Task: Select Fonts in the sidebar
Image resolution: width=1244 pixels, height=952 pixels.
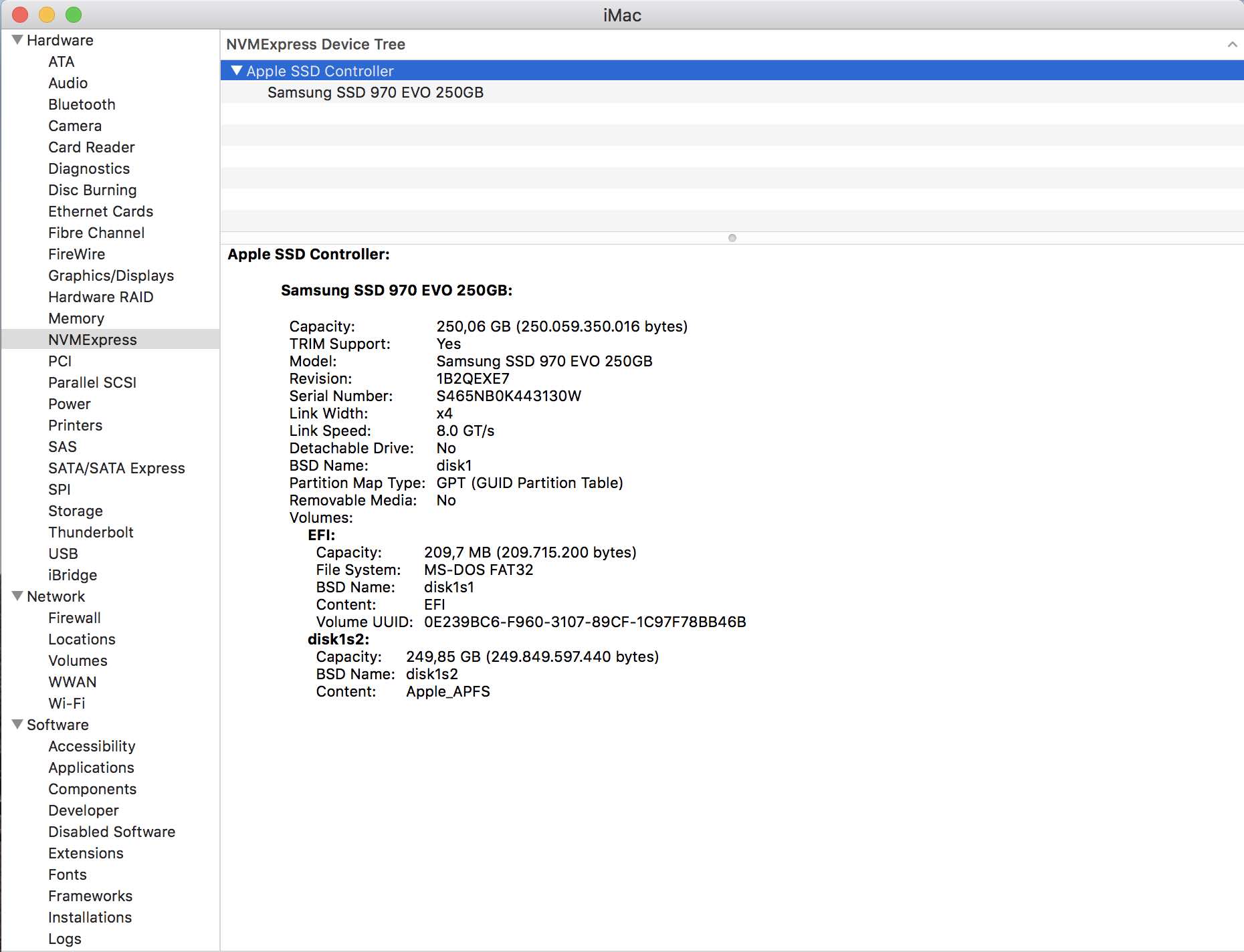Action: coord(68,874)
